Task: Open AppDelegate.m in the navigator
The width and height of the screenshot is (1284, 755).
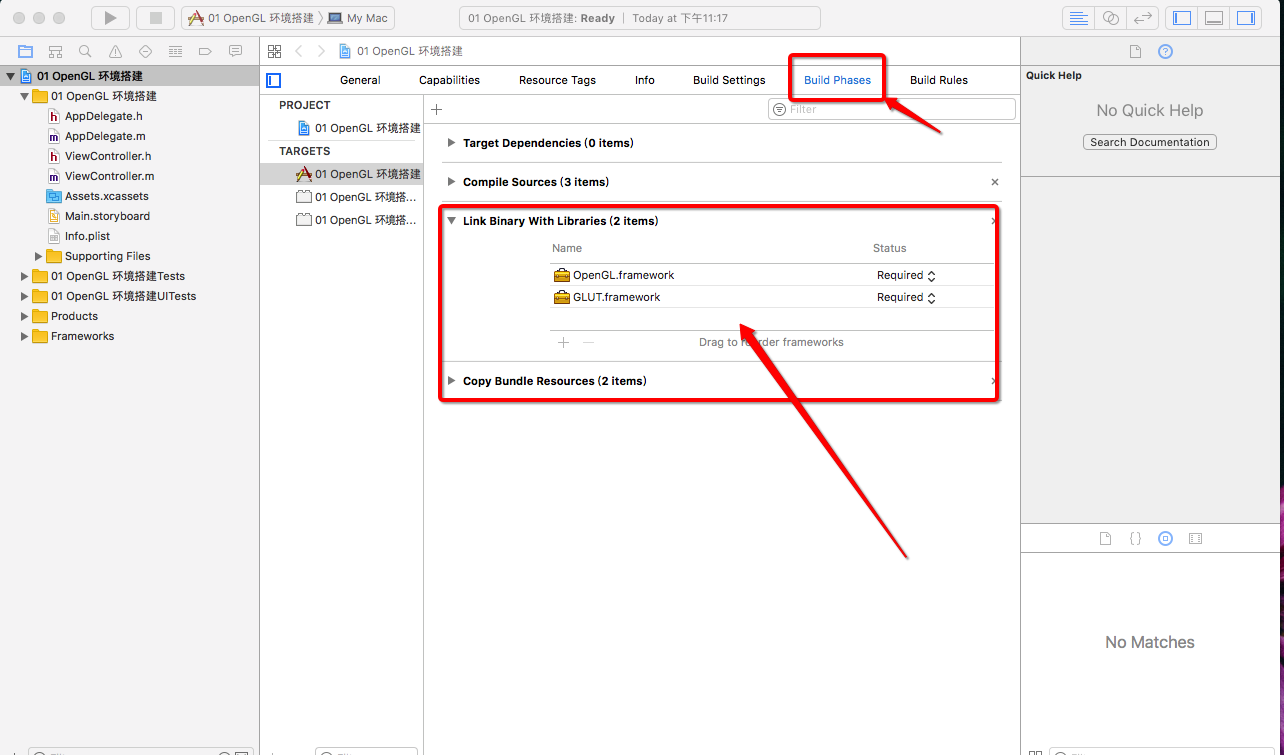Action: (x=97, y=136)
